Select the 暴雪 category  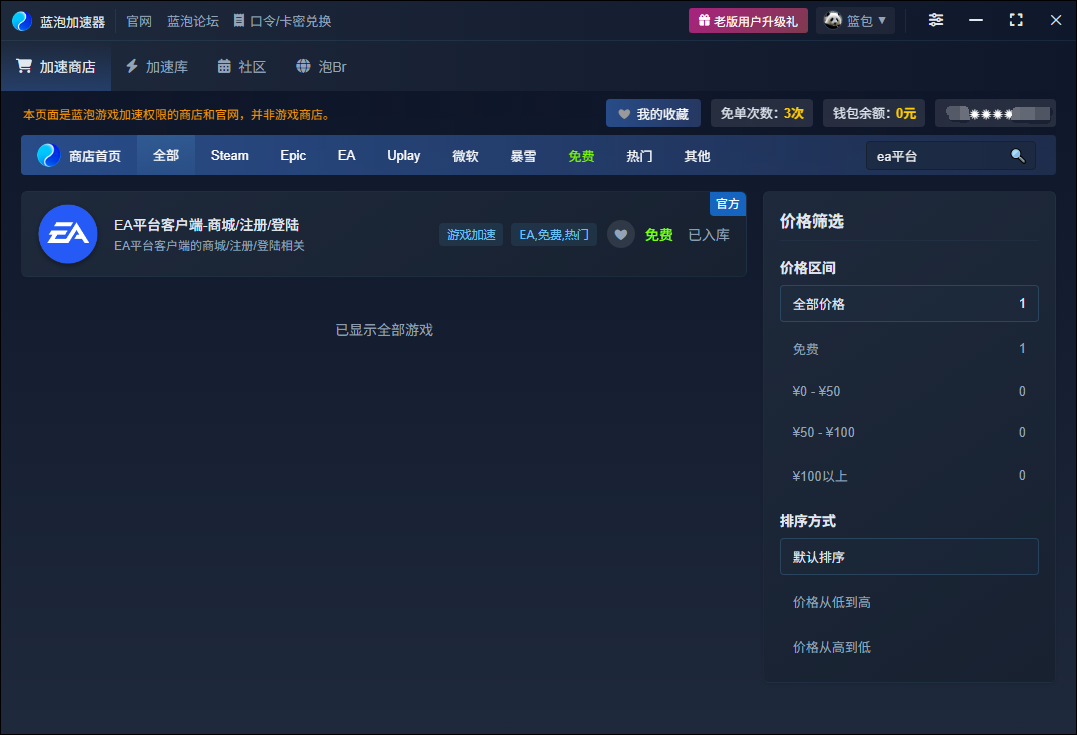(523, 156)
